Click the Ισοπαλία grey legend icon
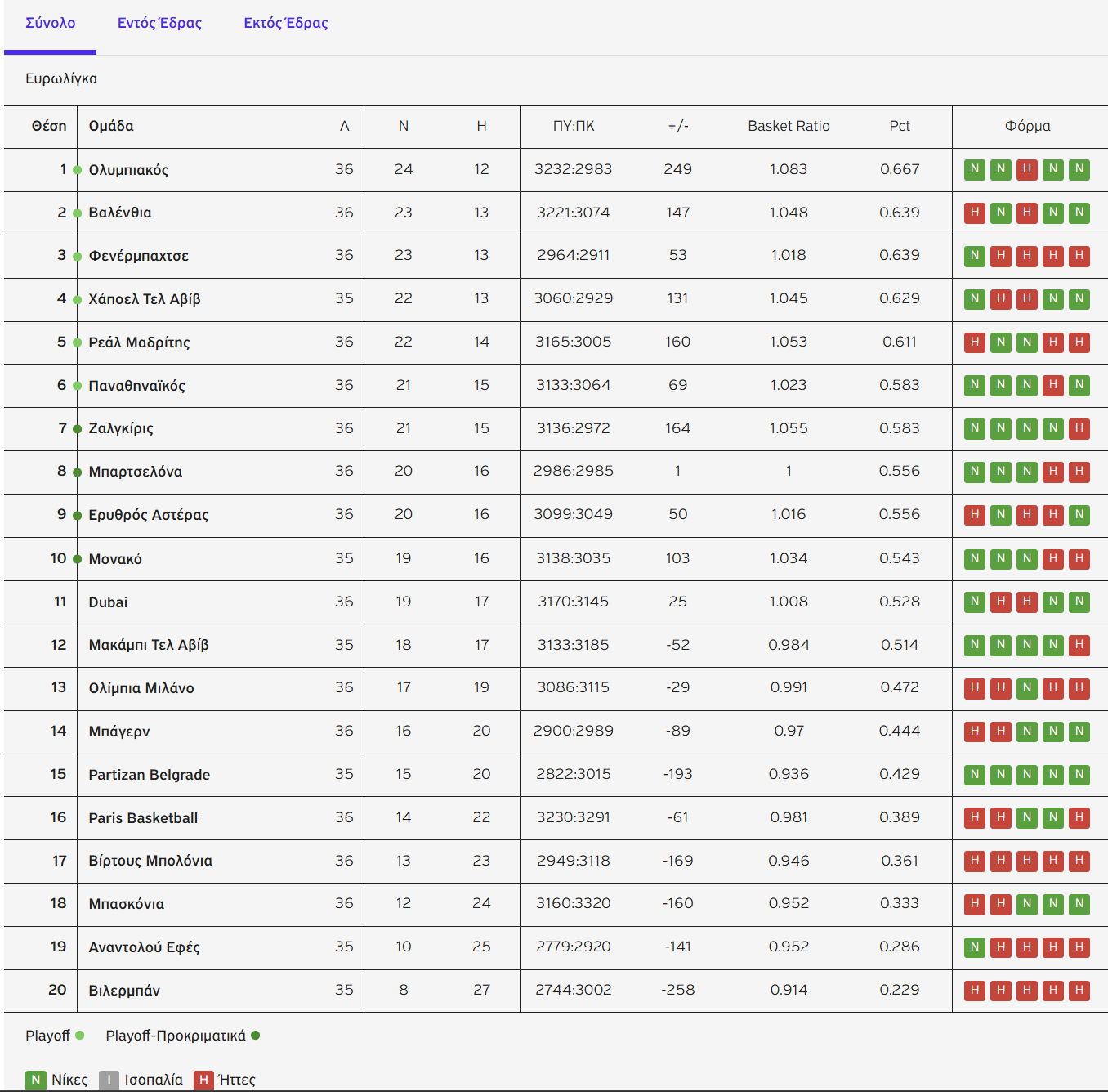 (x=109, y=1080)
